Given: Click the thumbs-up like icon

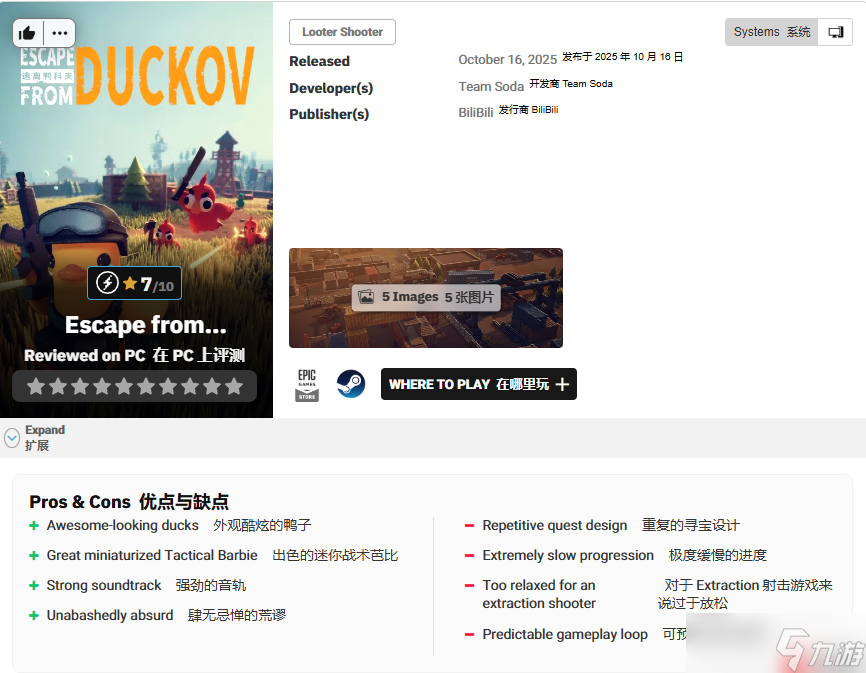Looking at the screenshot, I should [x=28, y=33].
